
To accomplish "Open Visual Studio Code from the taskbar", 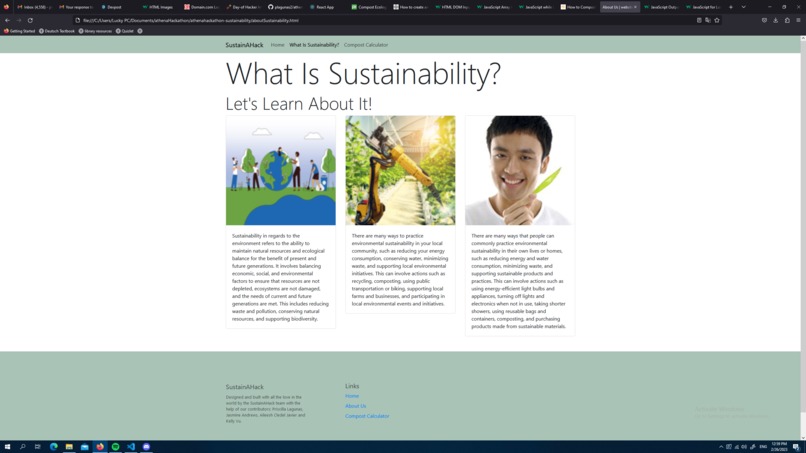I will 131,447.
